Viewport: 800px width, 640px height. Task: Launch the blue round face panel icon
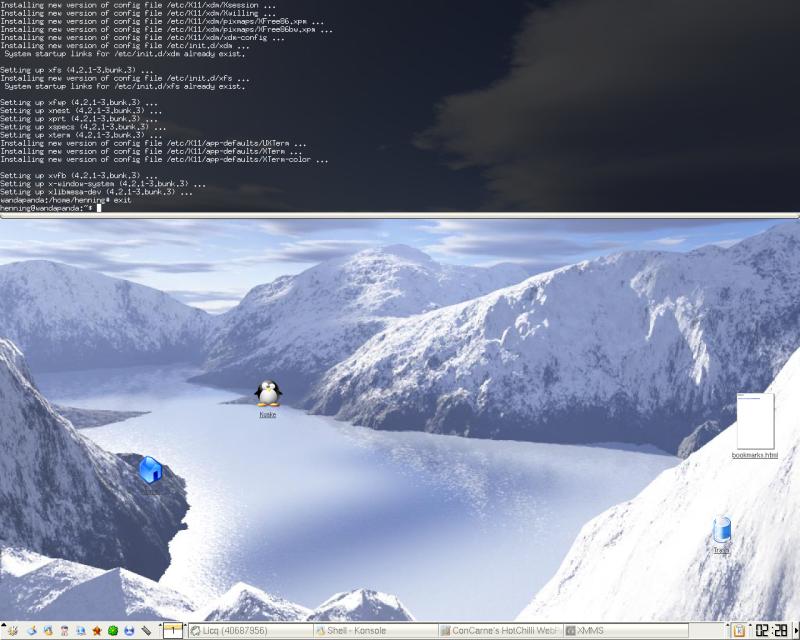(x=129, y=631)
